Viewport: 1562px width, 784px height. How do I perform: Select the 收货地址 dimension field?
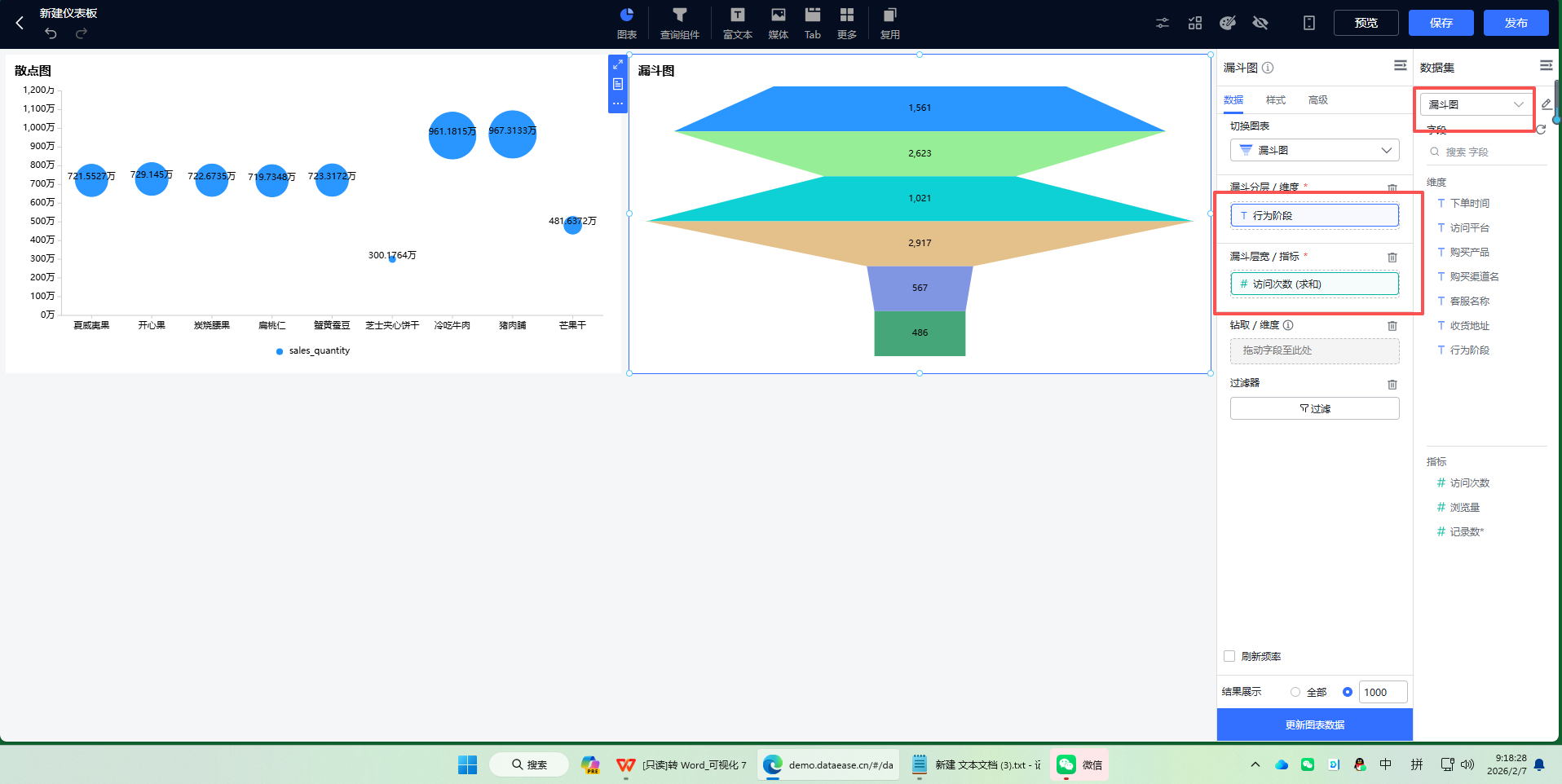[x=1470, y=325]
